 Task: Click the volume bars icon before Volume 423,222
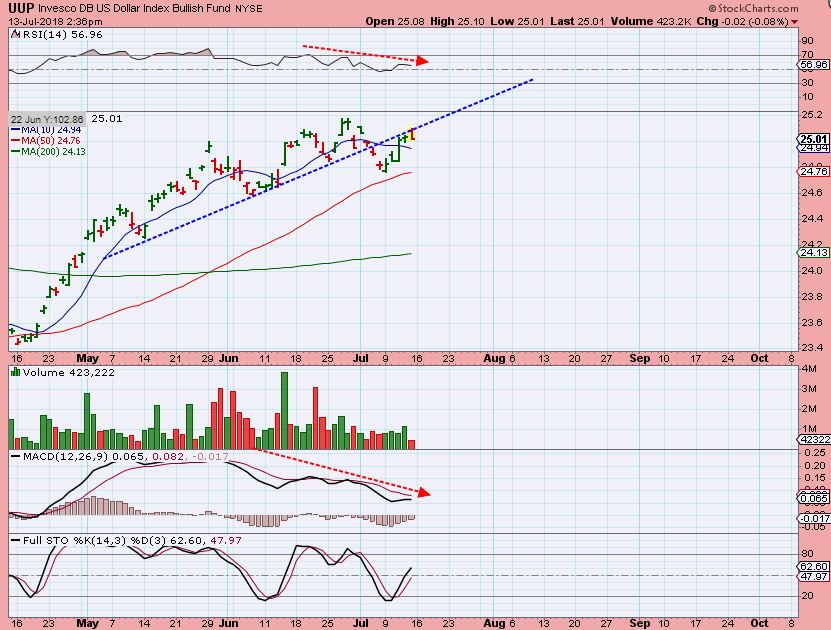pos(15,372)
